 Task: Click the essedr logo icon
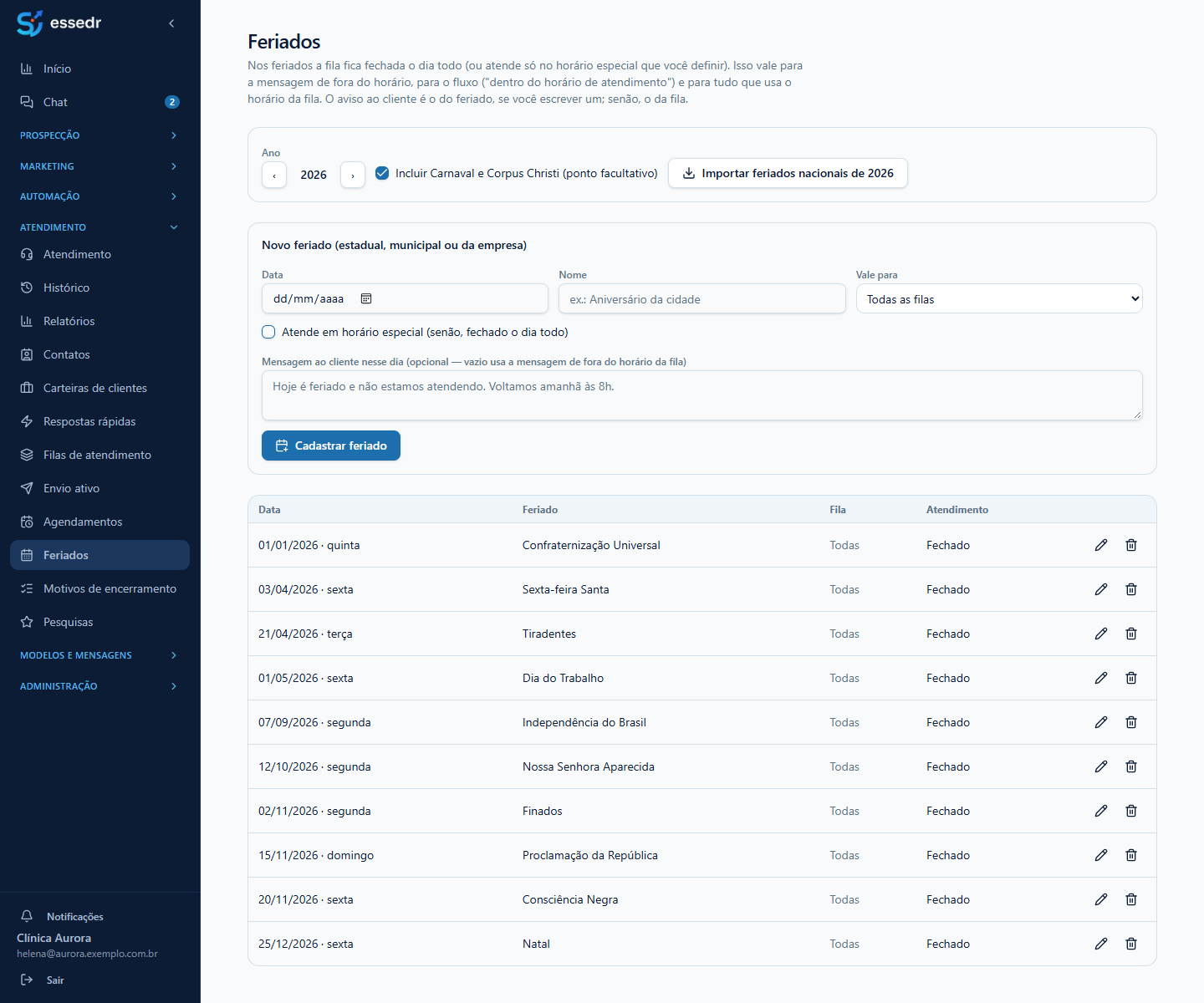click(x=30, y=23)
